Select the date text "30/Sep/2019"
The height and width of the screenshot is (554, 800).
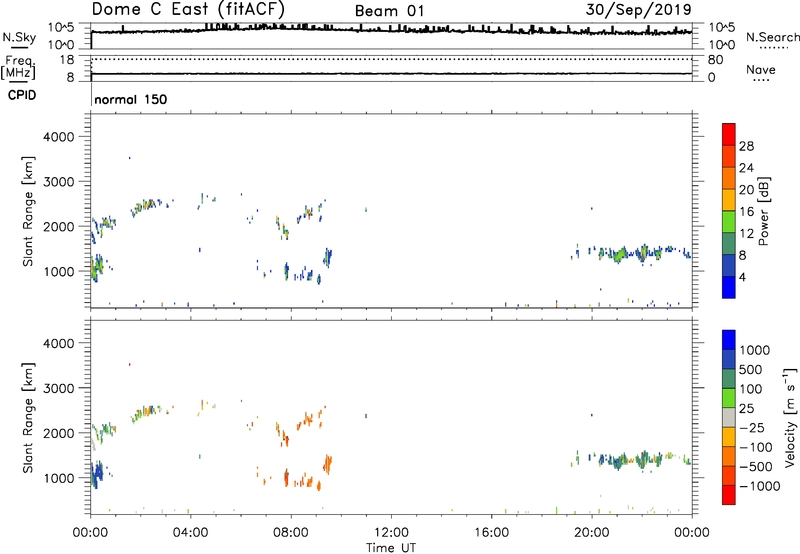[638, 9]
